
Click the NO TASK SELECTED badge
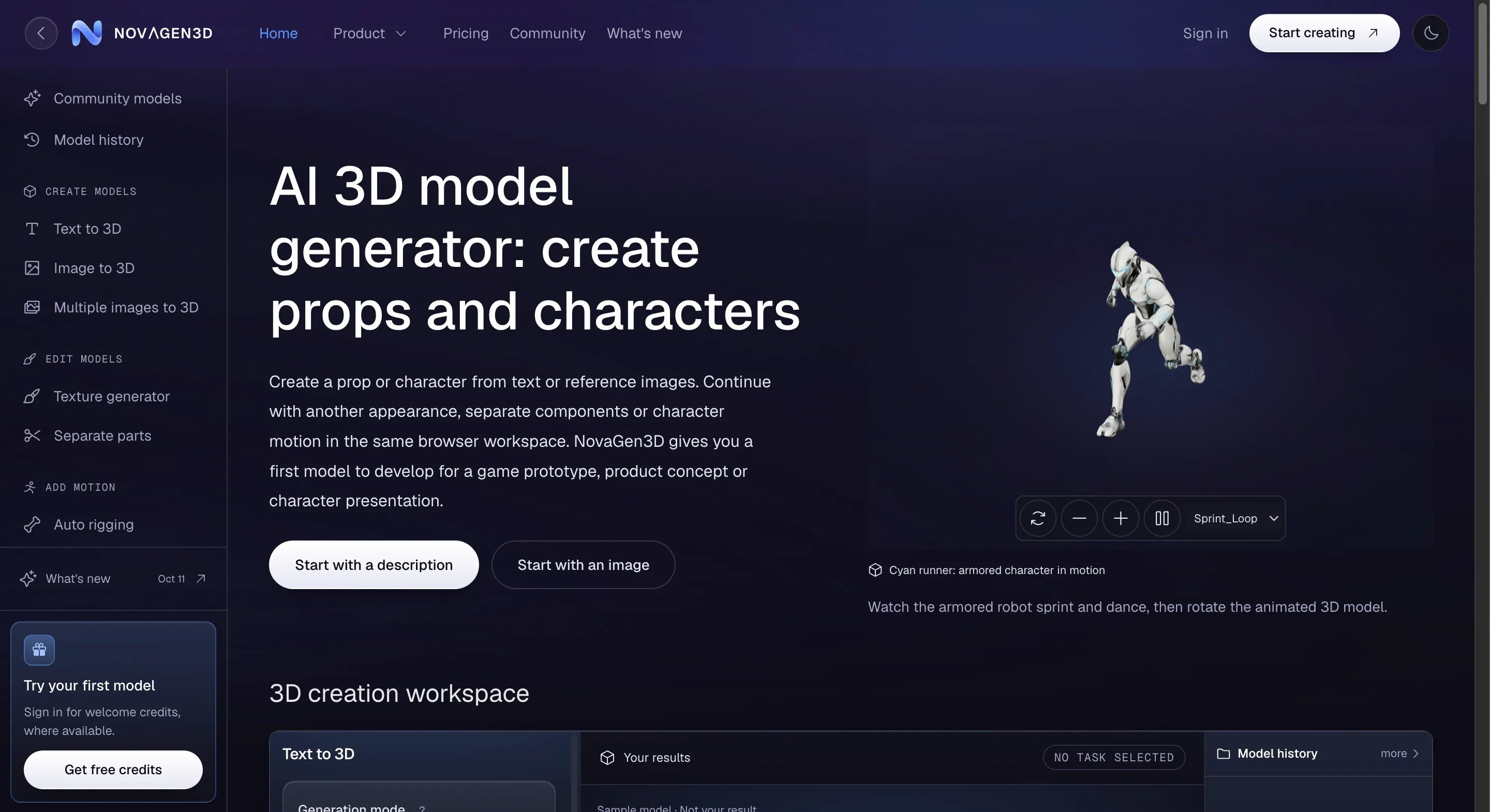(x=1113, y=757)
